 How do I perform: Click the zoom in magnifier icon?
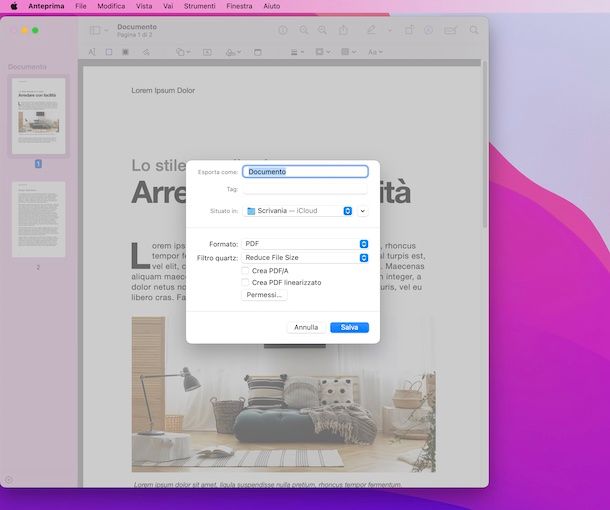pos(323,30)
